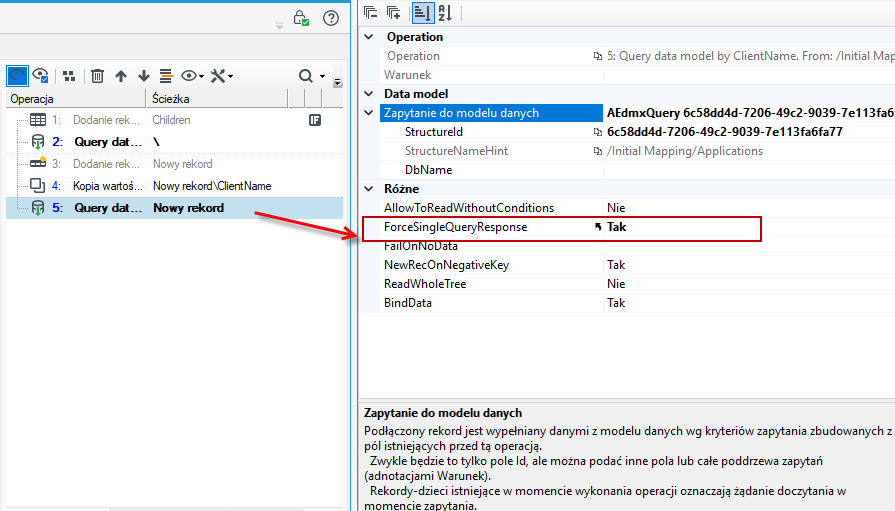Select operation 2 Query dat...
The height and width of the screenshot is (511, 895).
tap(174, 142)
